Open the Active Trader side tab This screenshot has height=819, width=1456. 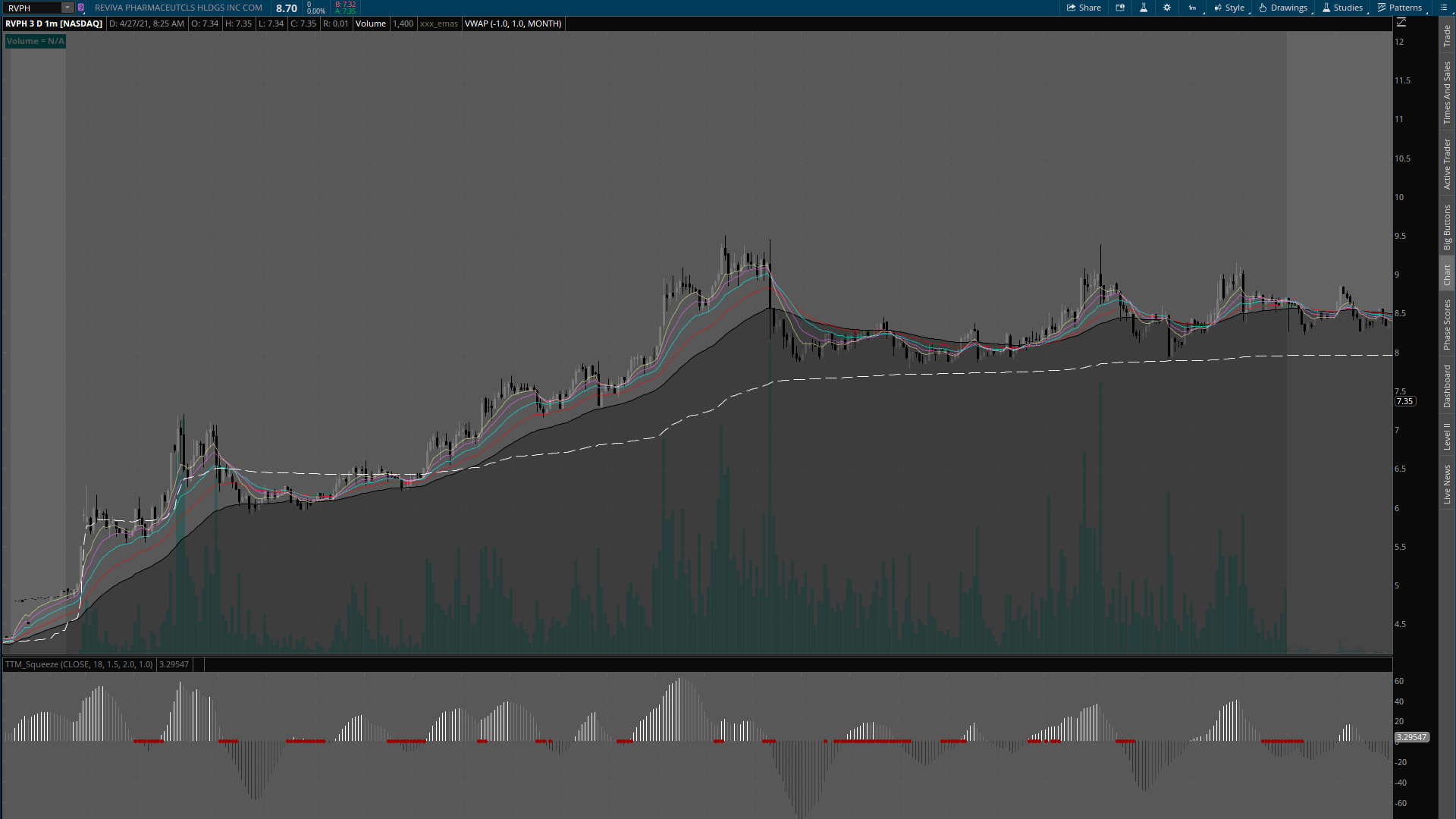(x=1447, y=164)
